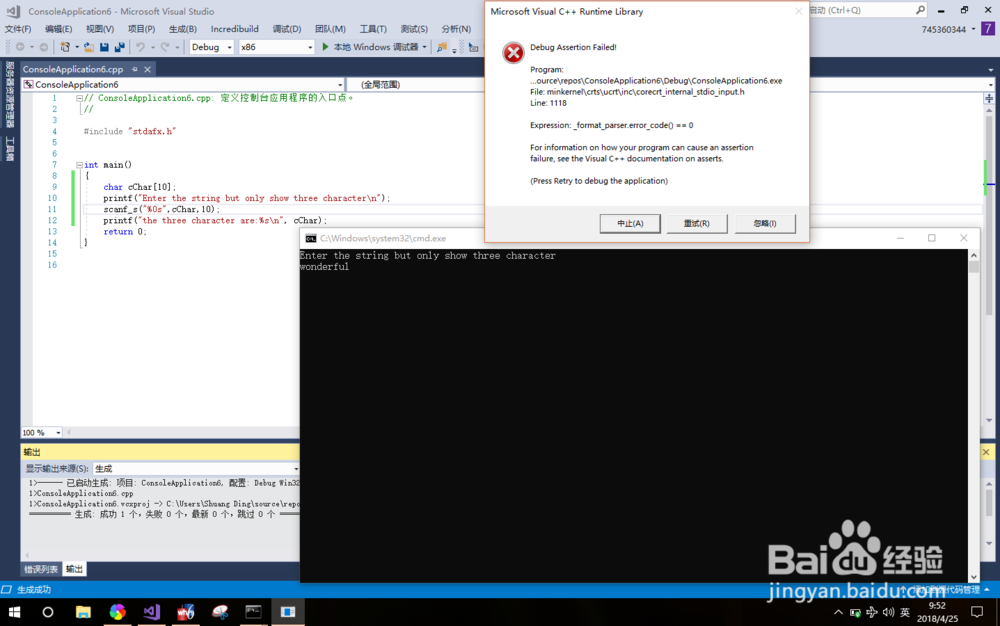The width and height of the screenshot is (1000, 626).
Task: Click the 英 input language indicator
Action: point(904,613)
